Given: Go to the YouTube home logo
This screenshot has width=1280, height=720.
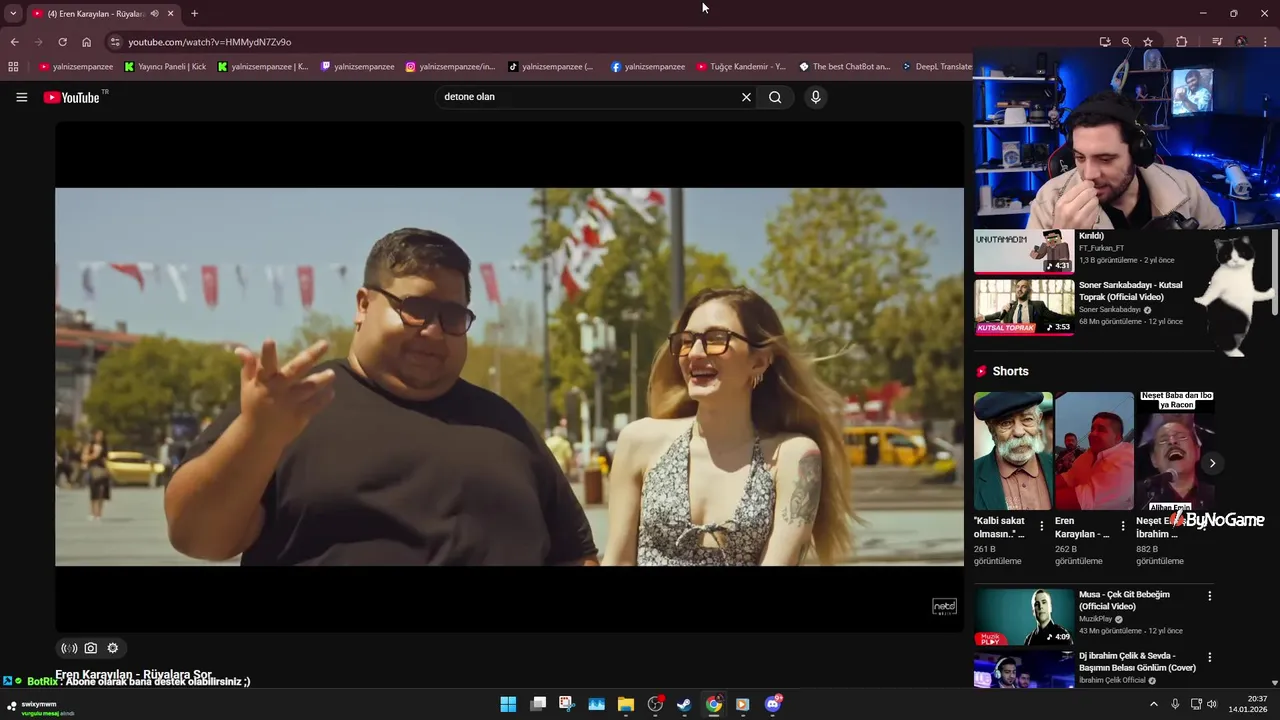Looking at the screenshot, I should point(72,97).
